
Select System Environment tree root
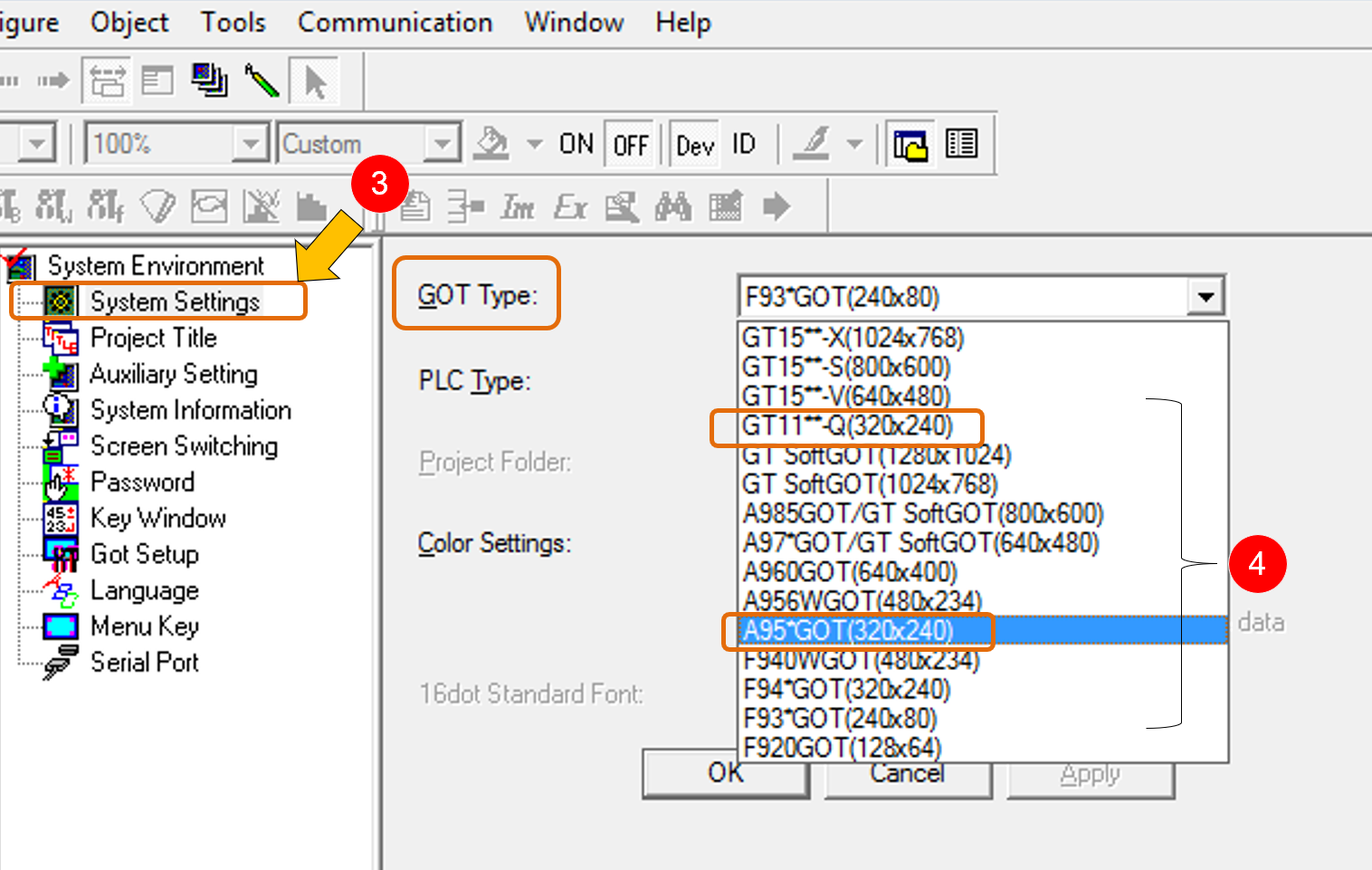(x=156, y=265)
